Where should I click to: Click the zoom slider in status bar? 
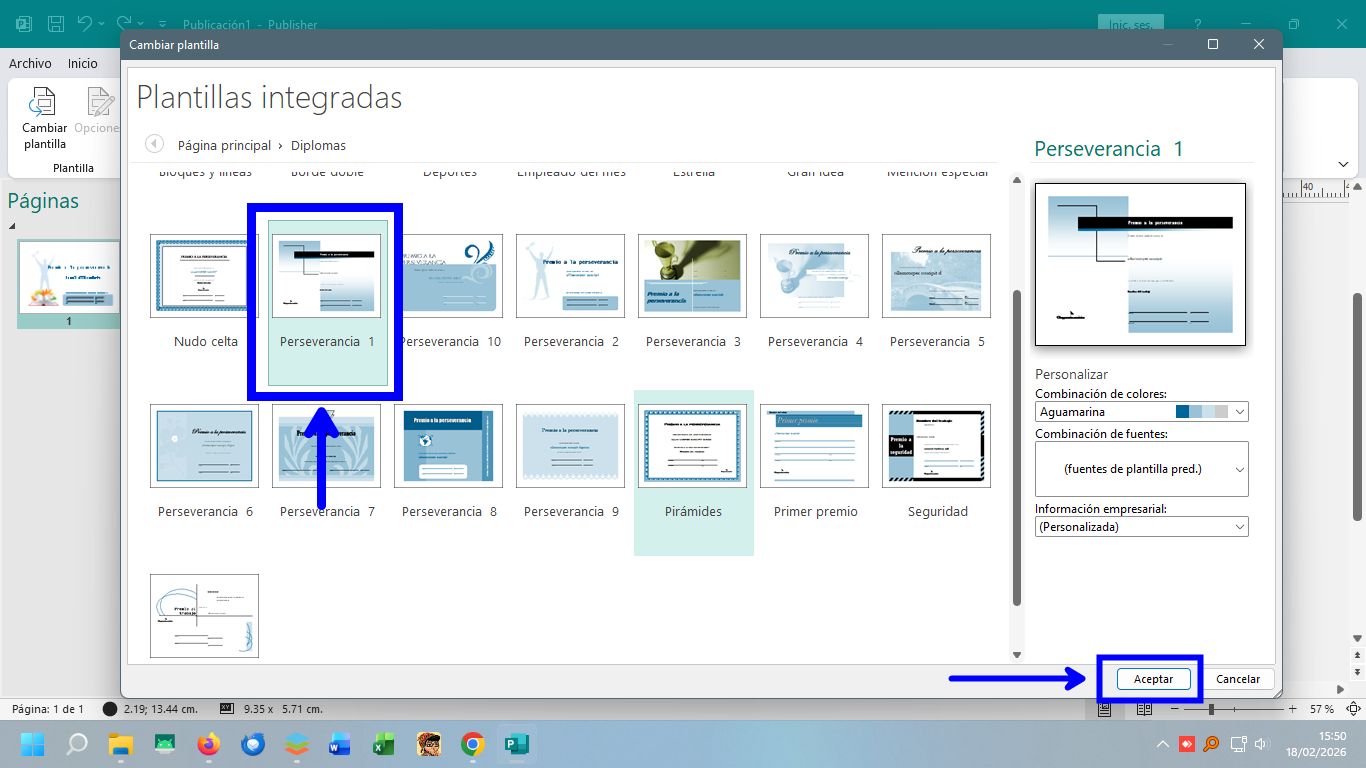coord(1212,709)
